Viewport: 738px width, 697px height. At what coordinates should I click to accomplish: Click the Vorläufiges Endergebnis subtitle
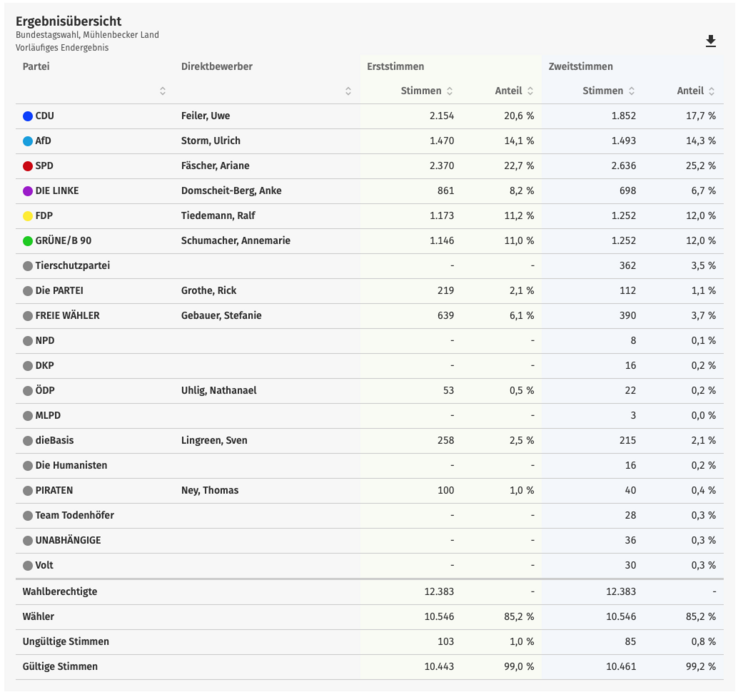[62, 48]
